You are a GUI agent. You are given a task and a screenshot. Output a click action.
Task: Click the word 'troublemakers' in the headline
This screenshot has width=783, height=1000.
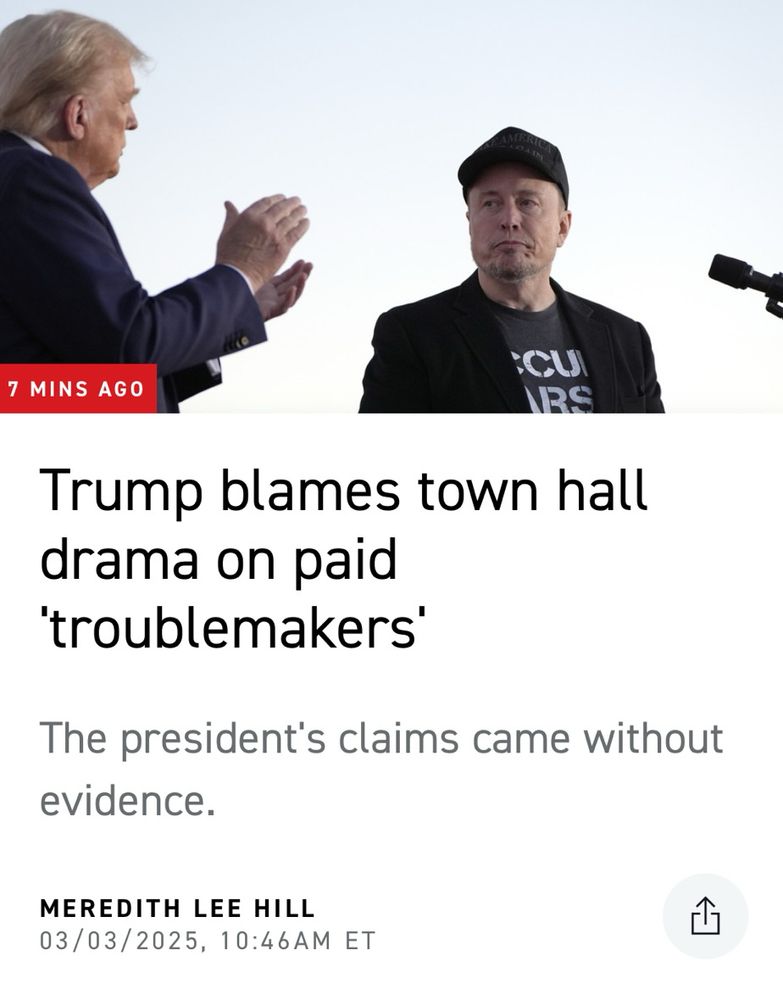point(232,628)
